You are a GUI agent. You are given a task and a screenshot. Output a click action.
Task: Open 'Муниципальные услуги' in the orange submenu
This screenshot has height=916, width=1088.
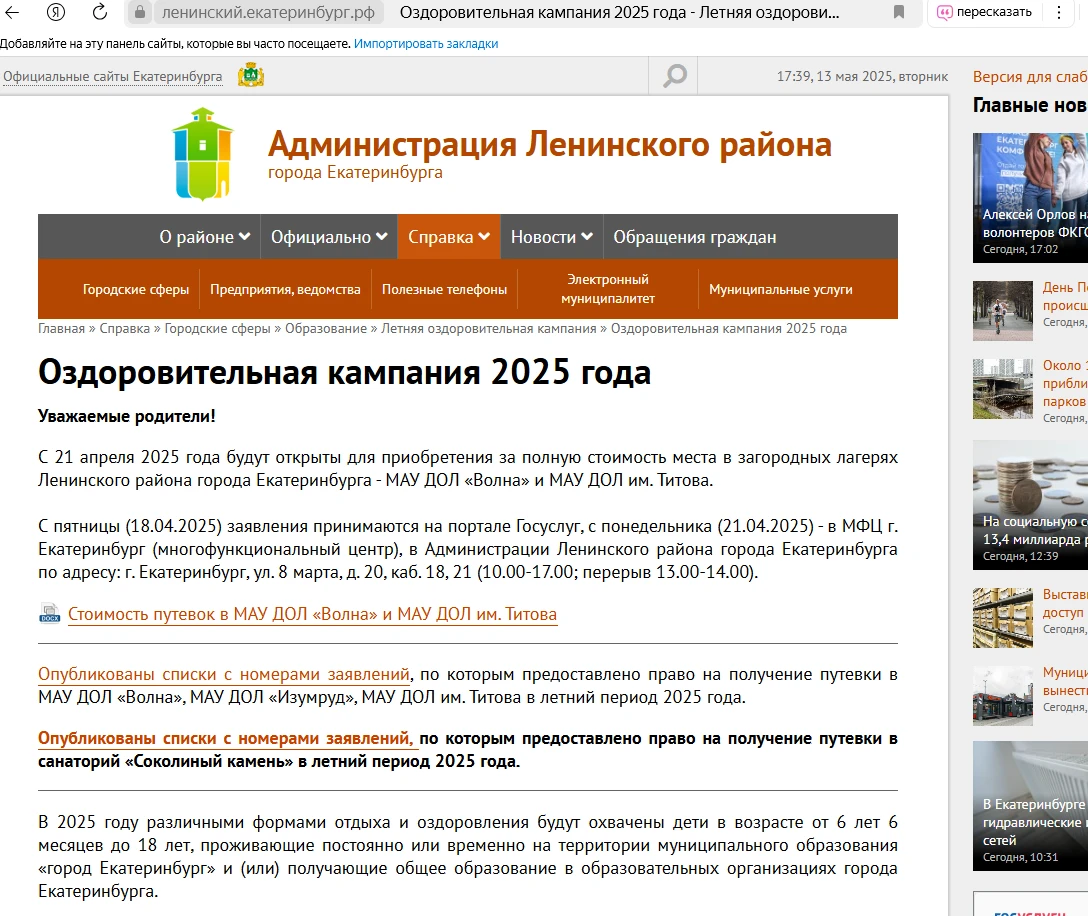(780, 289)
